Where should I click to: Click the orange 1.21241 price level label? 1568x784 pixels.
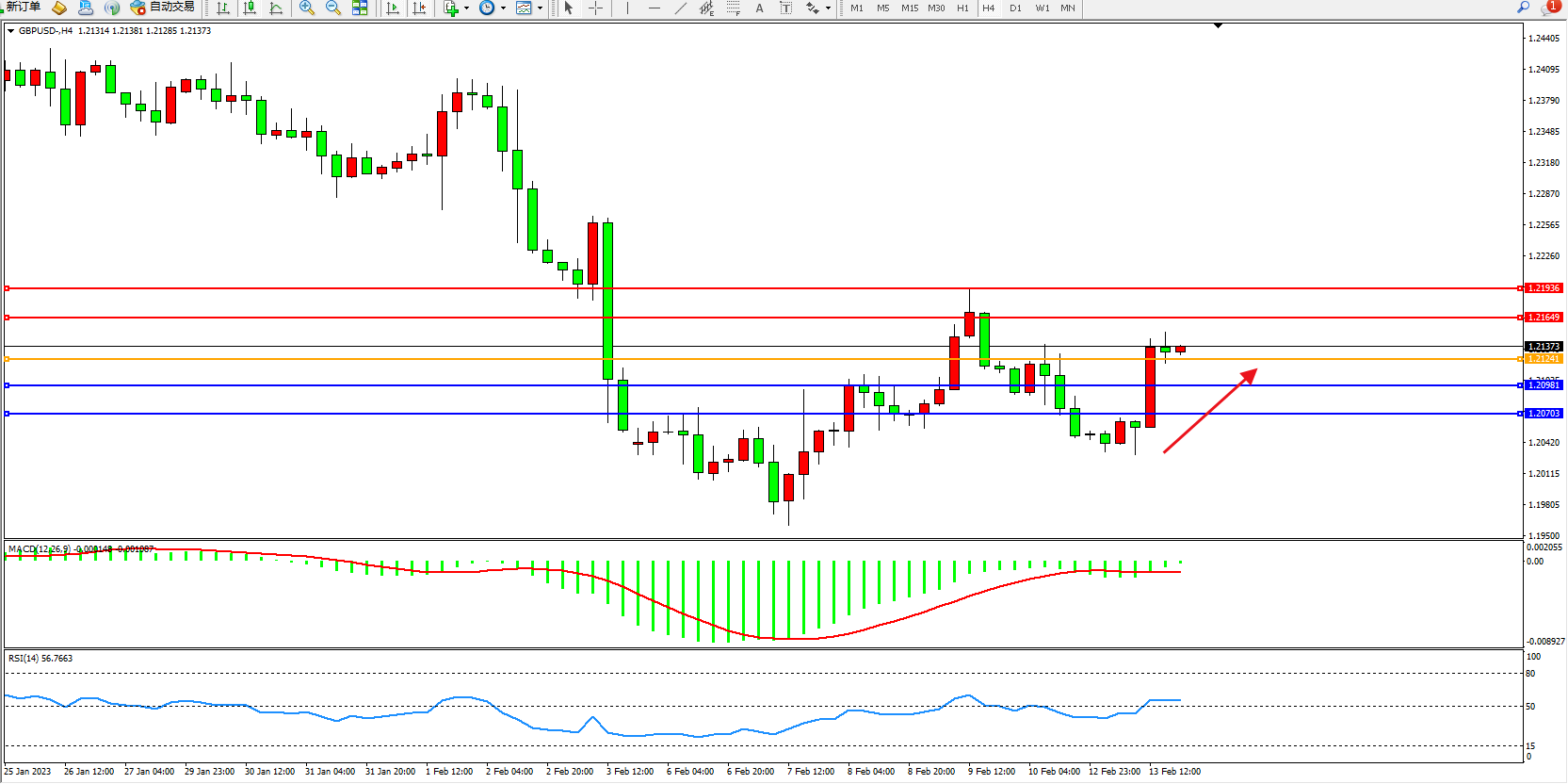tap(1544, 359)
